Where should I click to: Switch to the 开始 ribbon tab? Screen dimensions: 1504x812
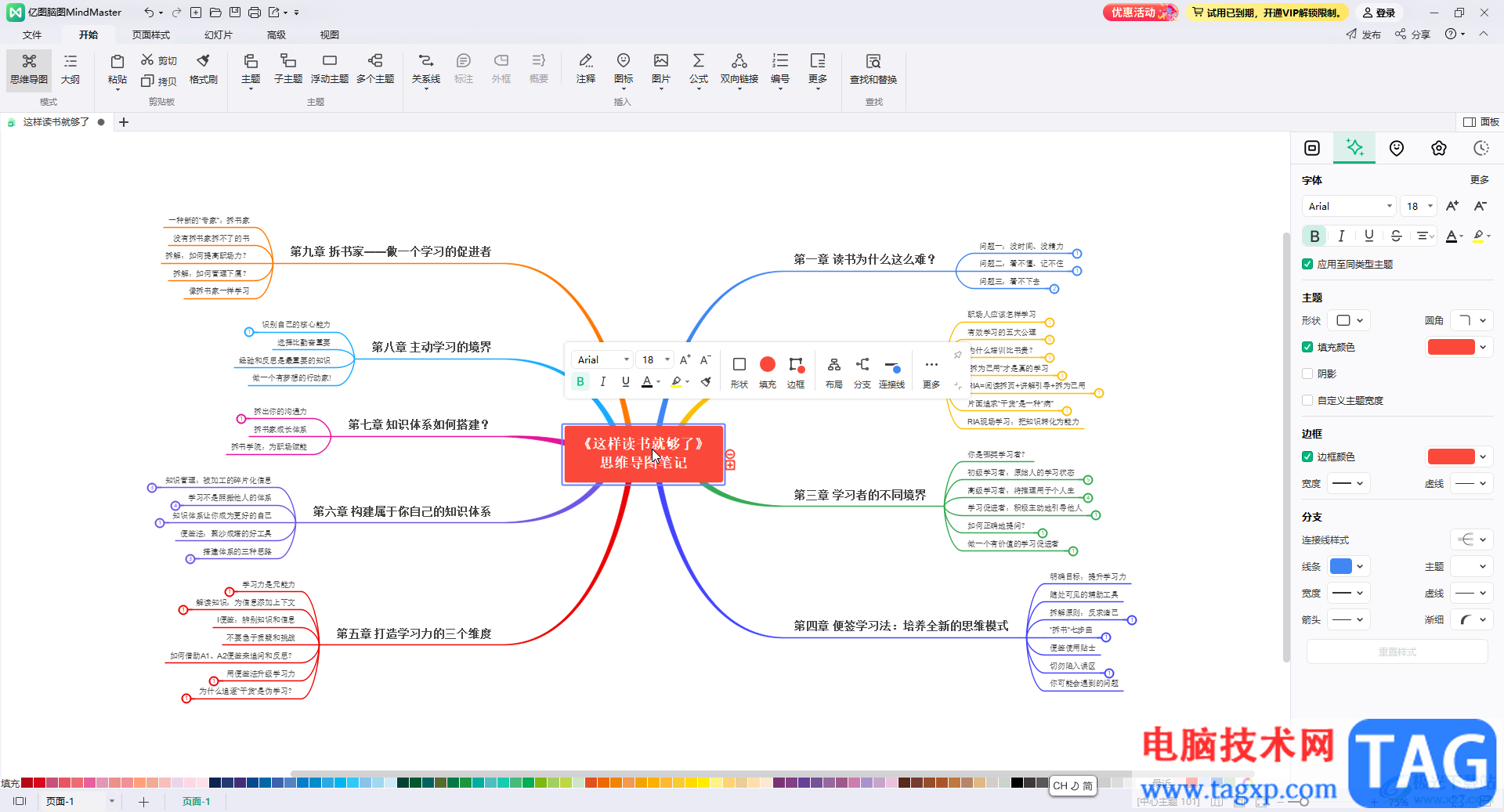tap(89, 34)
